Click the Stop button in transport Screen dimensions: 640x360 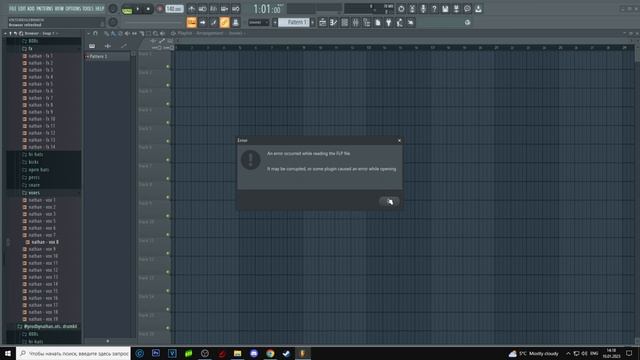tap(148, 9)
